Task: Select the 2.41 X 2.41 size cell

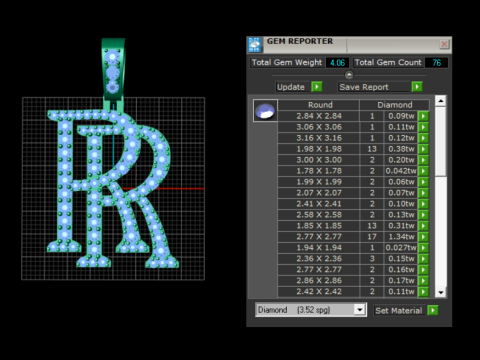Action: click(x=319, y=204)
